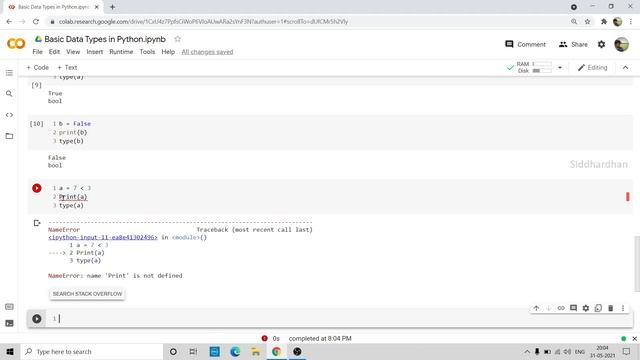Open terminal icon in left sidebar
Screen dimensions: 640x360
click(9, 323)
